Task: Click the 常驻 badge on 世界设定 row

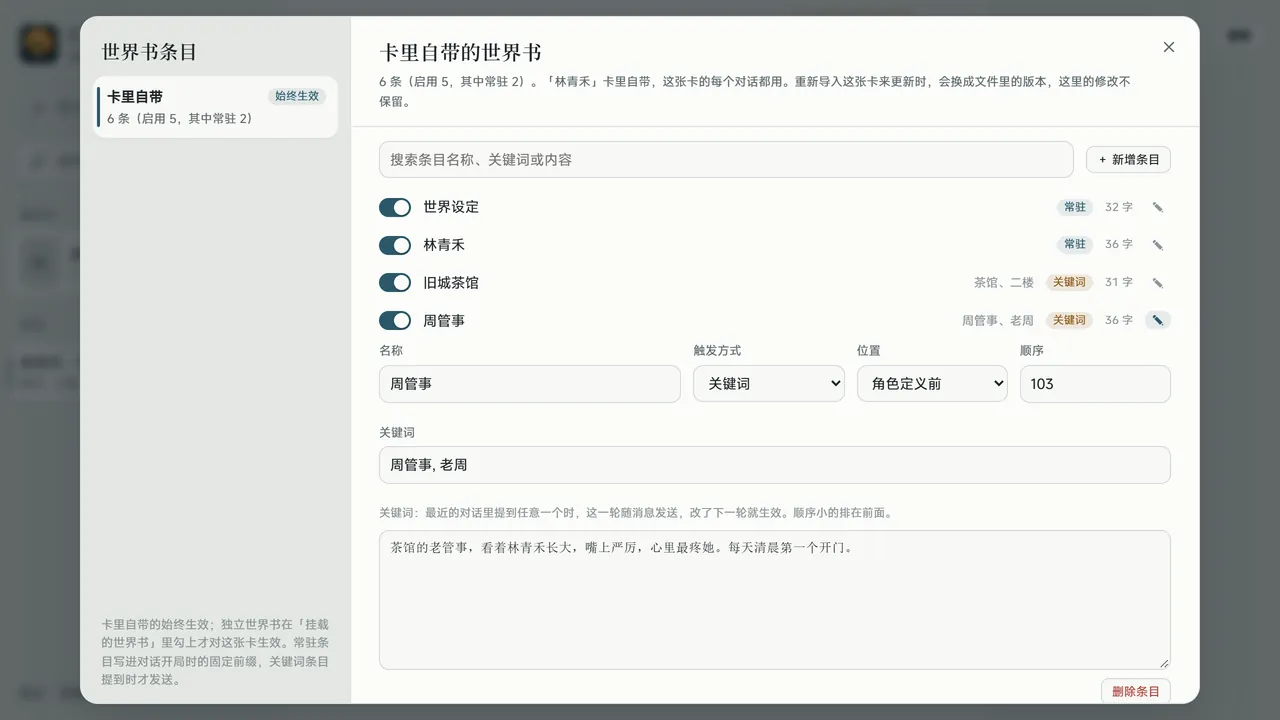Action: [x=1075, y=207]
